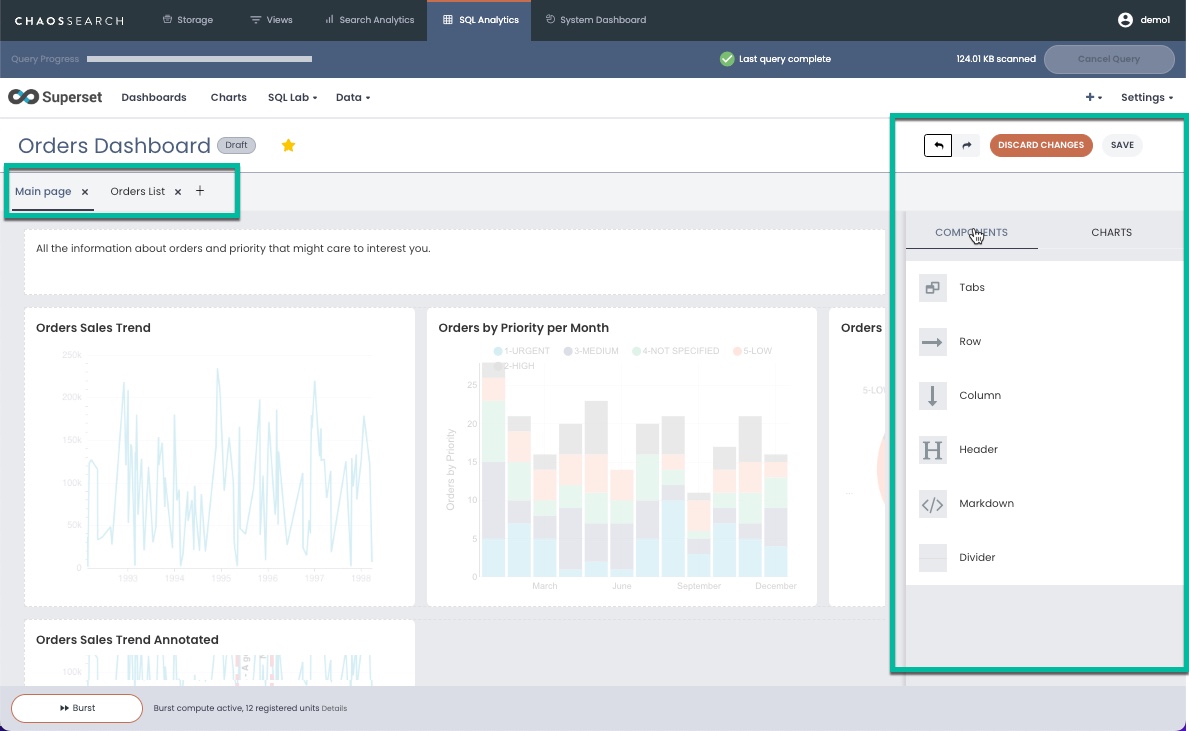
Task: Select the Header H icon
Action: coord(933,450)
